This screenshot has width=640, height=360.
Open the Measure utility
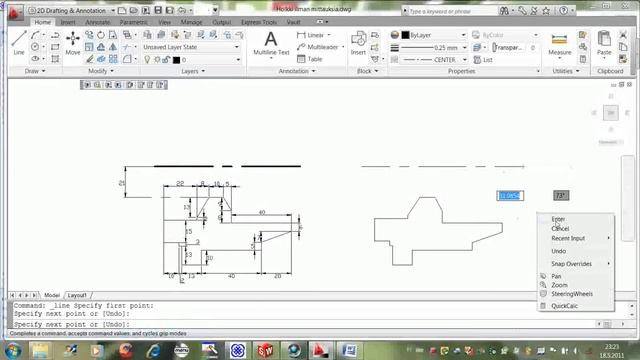(560, 44)
